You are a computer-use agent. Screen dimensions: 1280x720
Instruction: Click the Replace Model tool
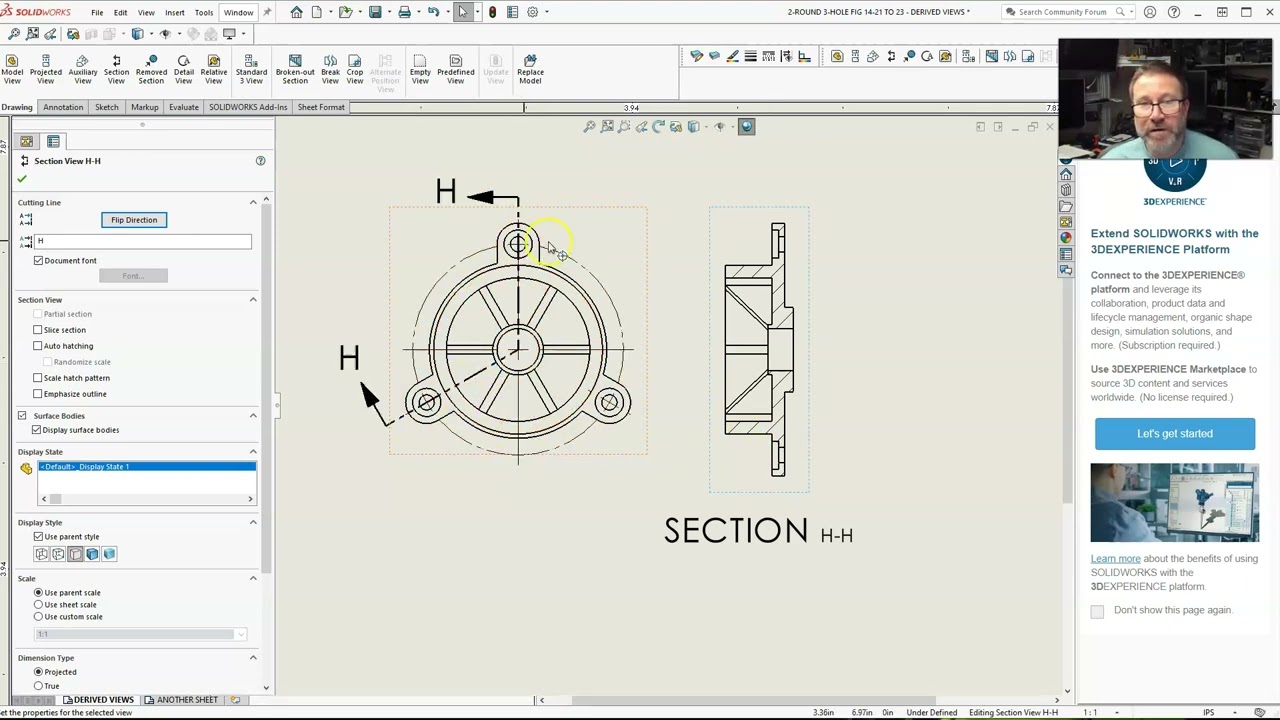[x=530, y=68]
